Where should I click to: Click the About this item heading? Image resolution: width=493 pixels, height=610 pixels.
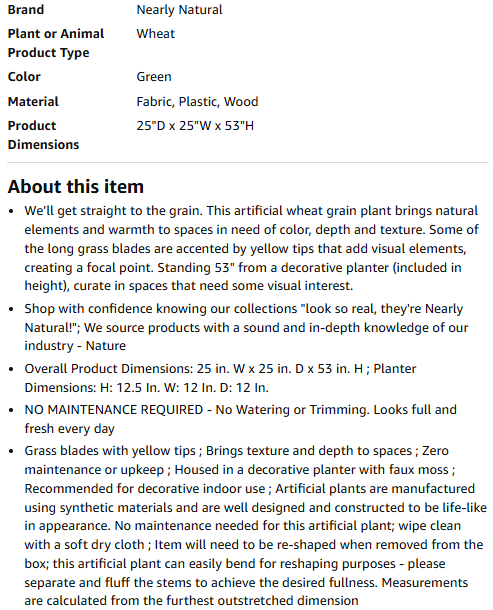point(76,186)
